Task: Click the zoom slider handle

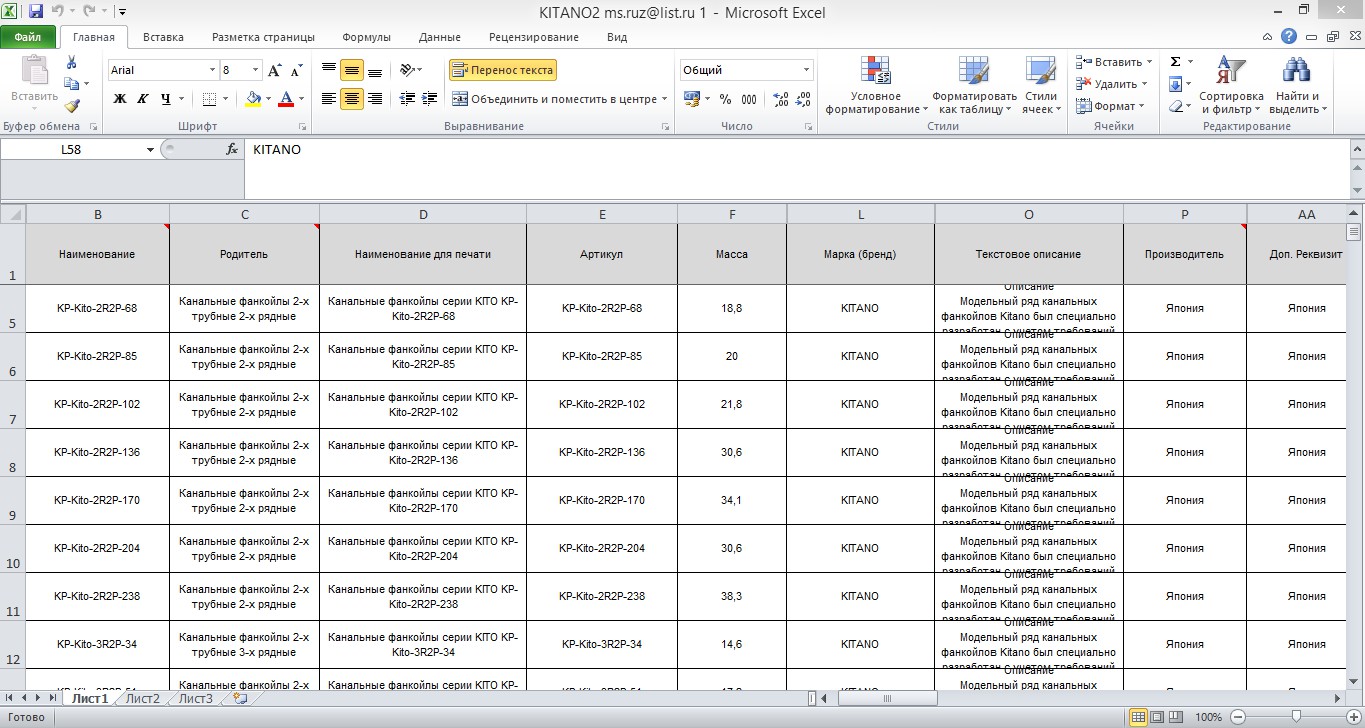Action: [x=1295, y=716]
